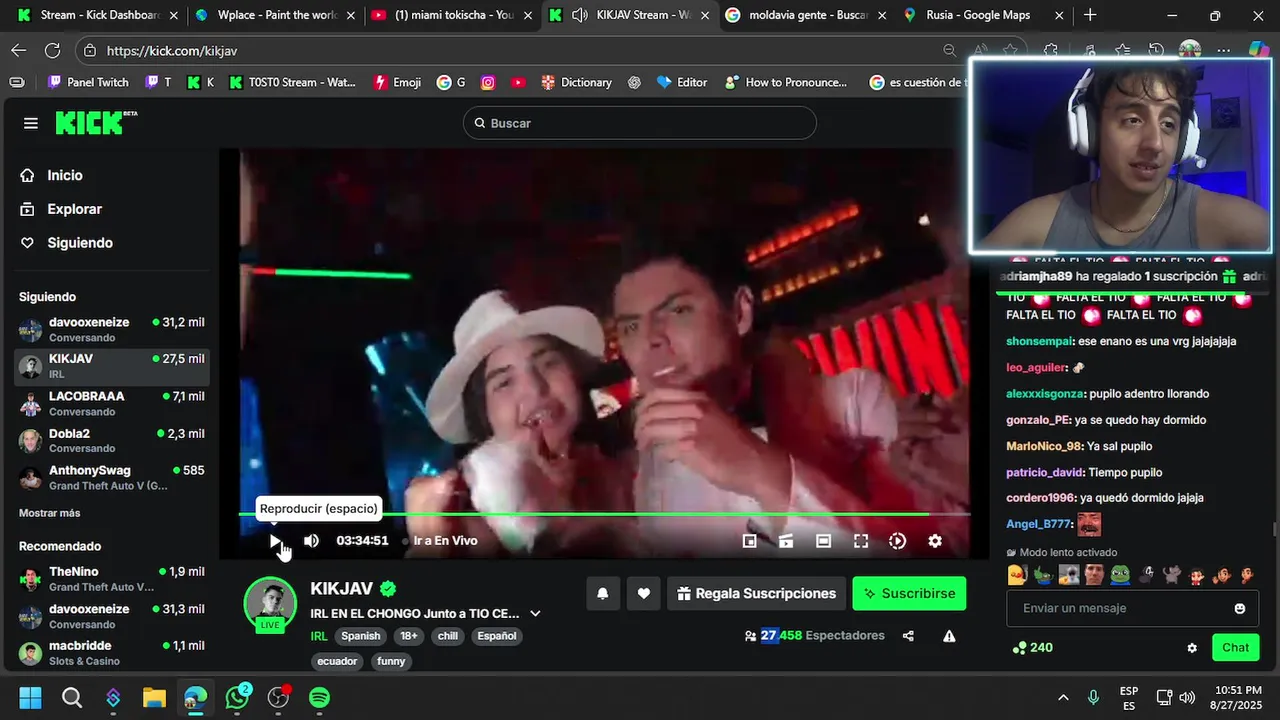The height and width of the screenshot is (720, 1280).
Task: Click the circular playback speed icon in player
Action: [x=897, y=541]
